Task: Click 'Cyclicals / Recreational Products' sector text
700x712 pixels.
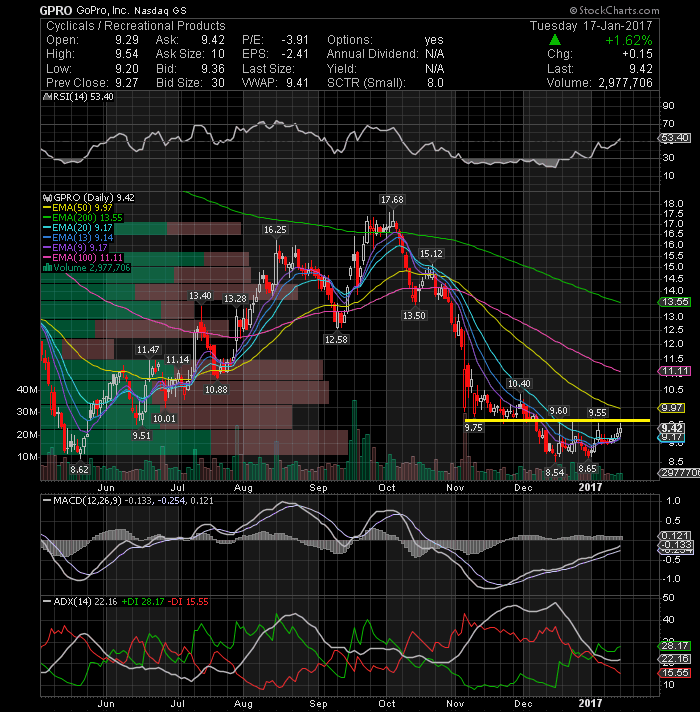Action: coord(136,26)
